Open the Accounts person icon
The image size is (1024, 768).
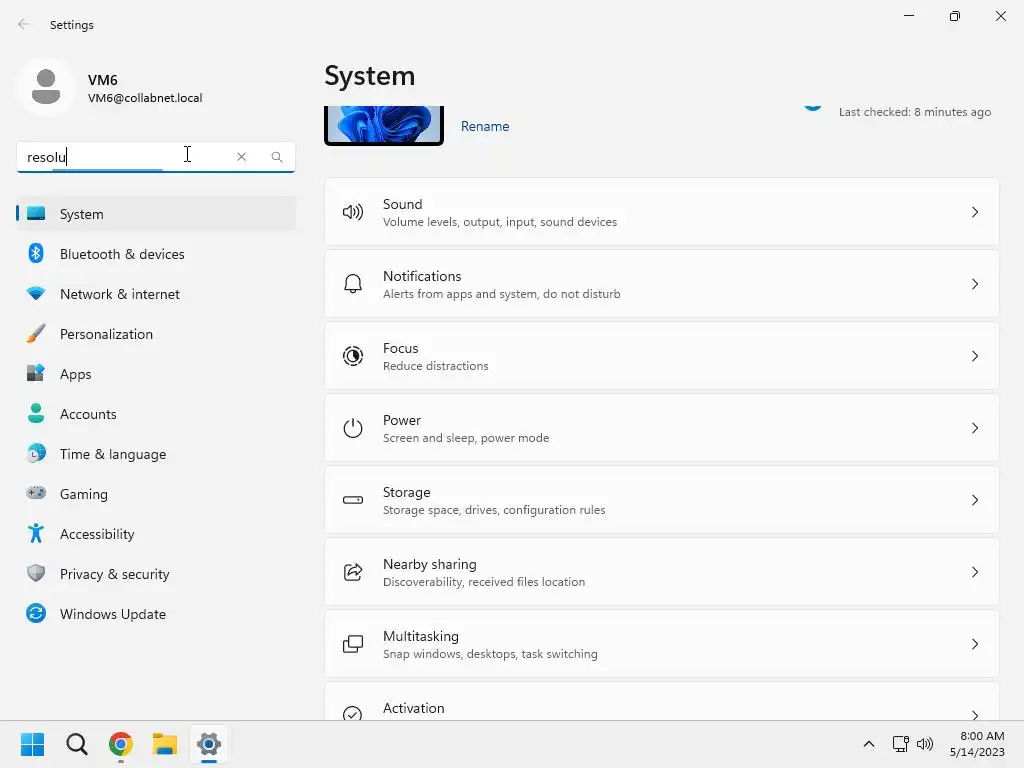36,413
